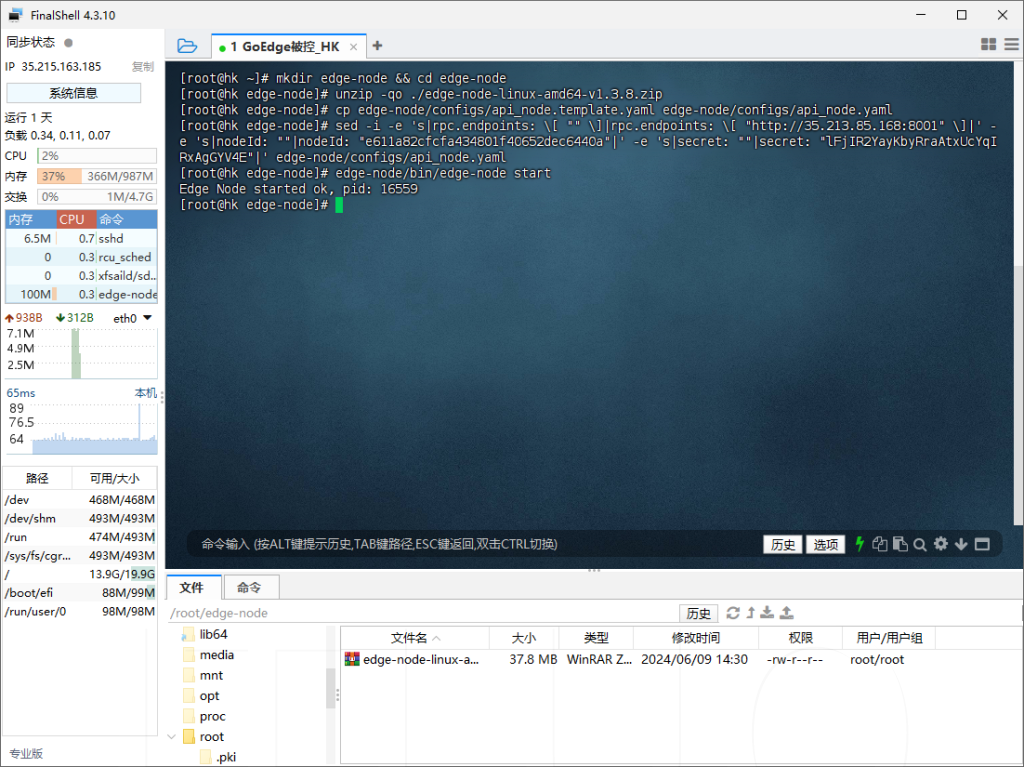Click the 系统信息 button
This screenshot has width=1024, height=767.
pos(73,93)
